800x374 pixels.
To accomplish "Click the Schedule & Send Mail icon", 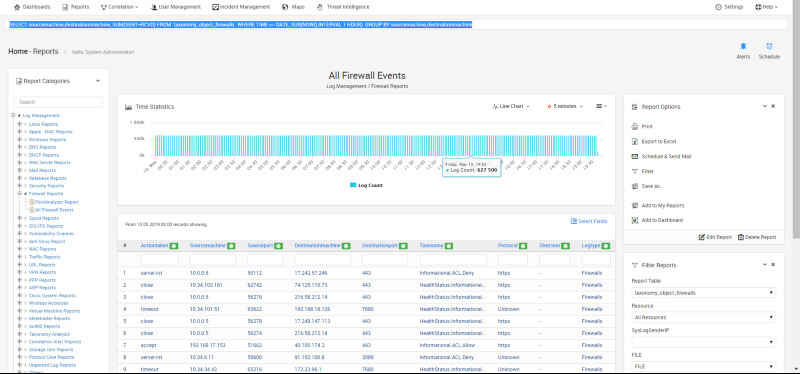I will pos(635,157).
